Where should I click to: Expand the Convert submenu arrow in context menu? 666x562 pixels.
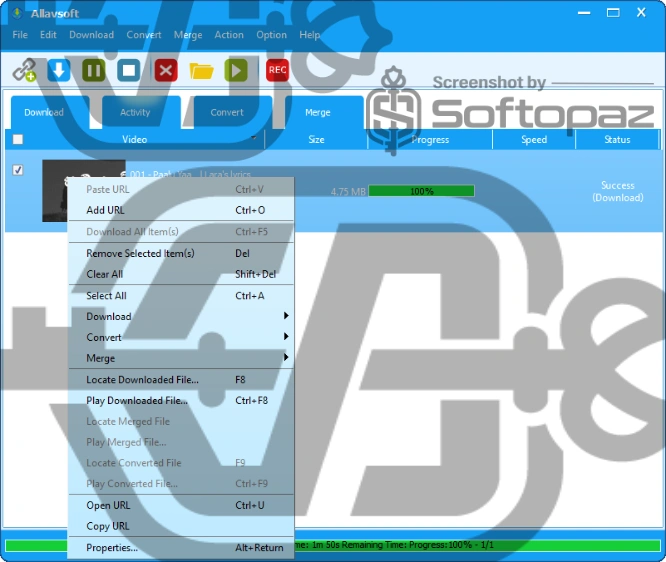[x=286, y=336]
